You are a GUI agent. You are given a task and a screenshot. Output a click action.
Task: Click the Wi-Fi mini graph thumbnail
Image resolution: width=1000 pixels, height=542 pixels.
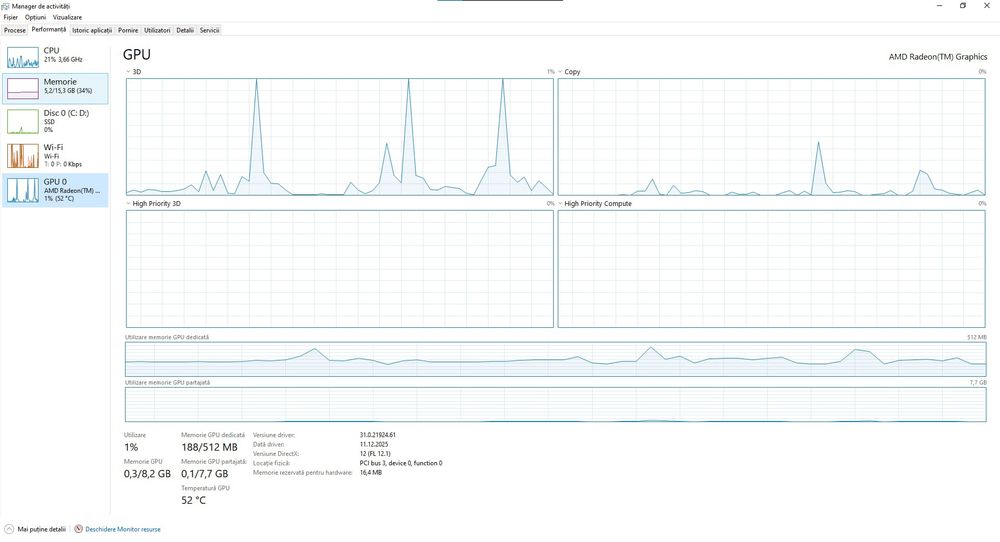click(23, 156)
